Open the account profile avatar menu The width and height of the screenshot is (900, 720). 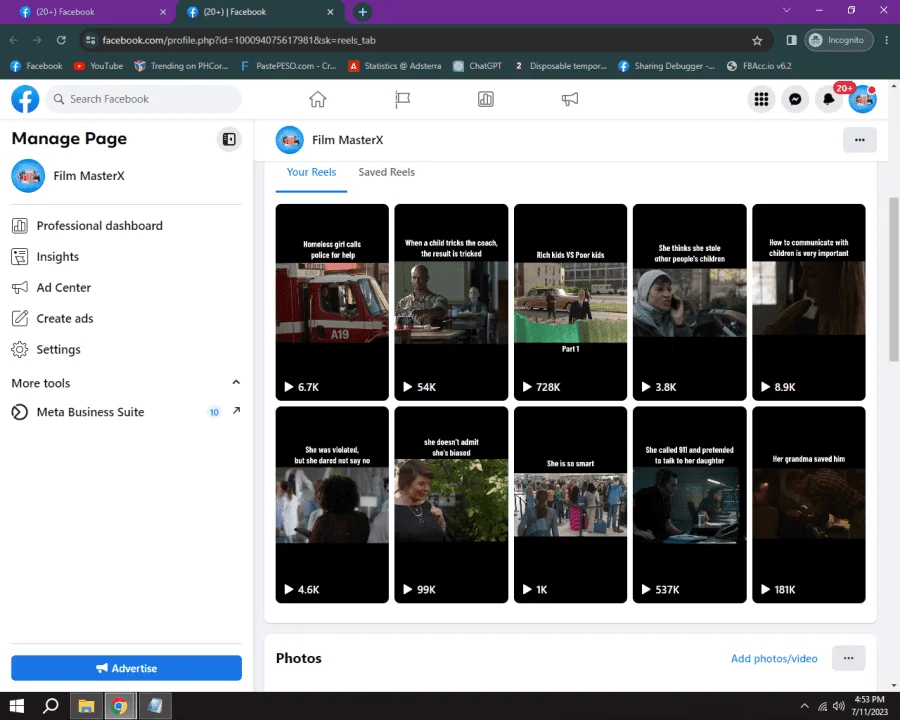click(862, 99)
